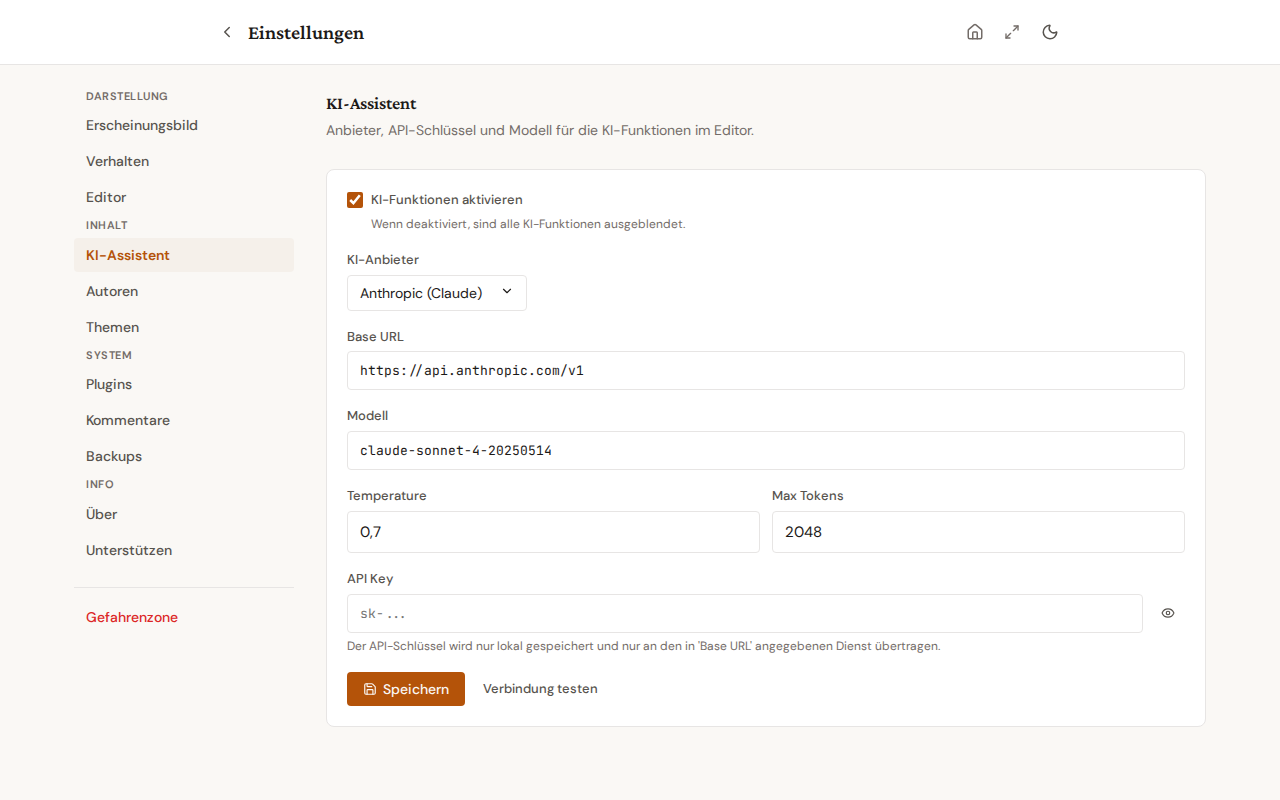Reveal API key with the eye icon

[x=1168, y=613]
